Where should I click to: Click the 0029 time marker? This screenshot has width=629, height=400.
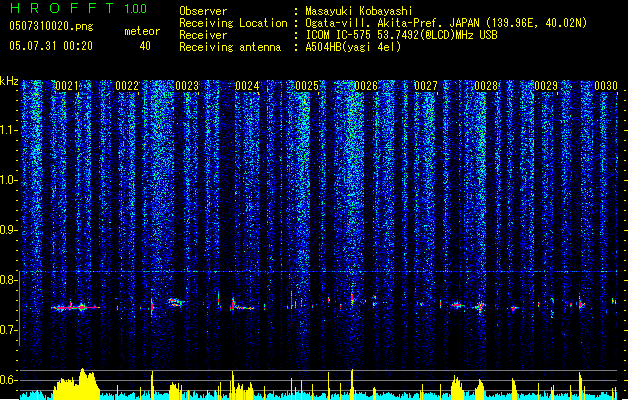coord(546,86)
